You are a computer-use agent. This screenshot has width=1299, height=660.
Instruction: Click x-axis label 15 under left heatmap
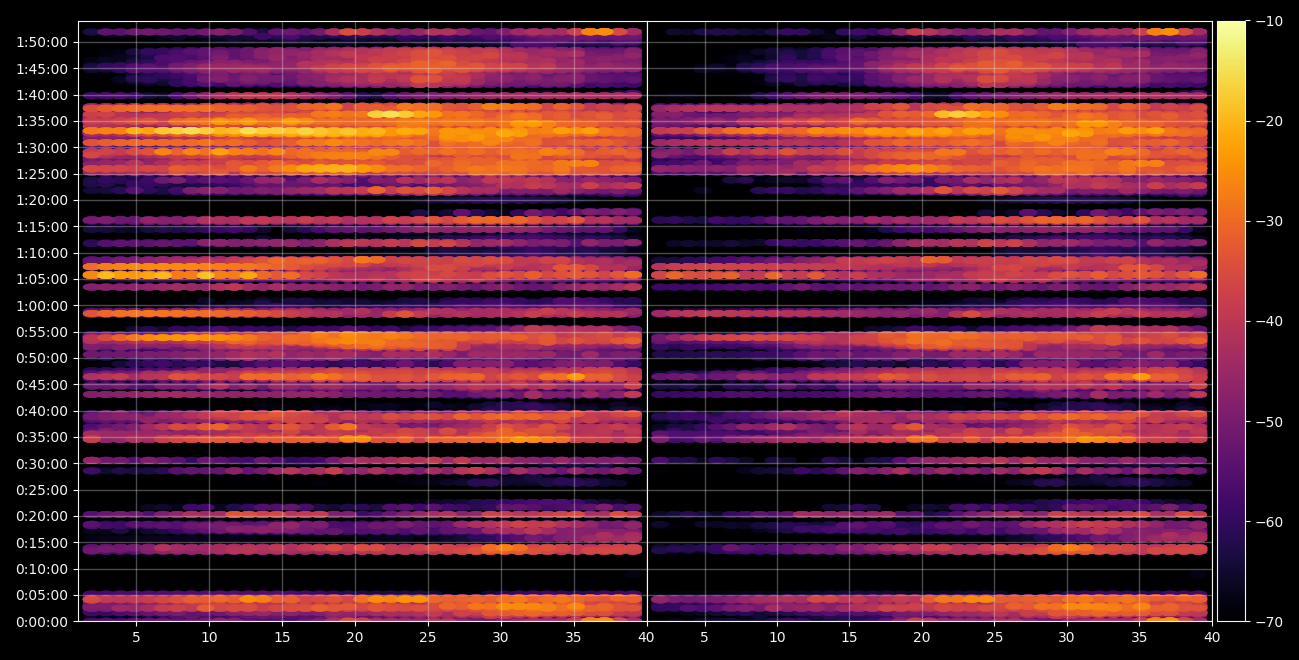coord(282,637)
